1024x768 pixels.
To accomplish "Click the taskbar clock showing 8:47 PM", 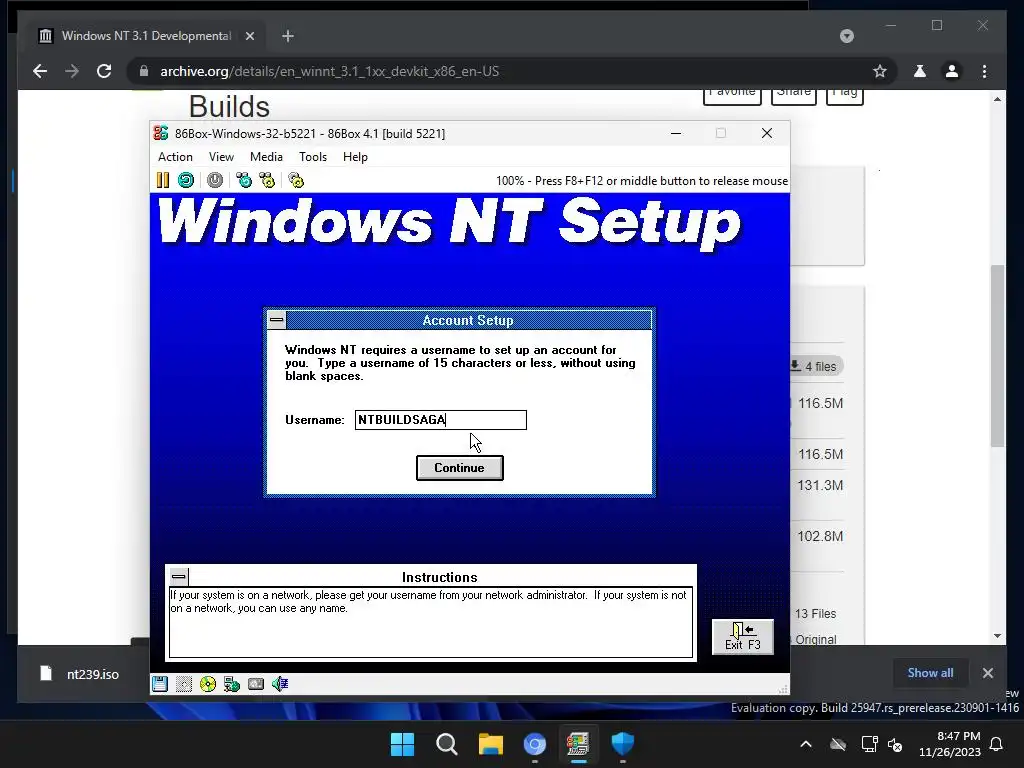I will pyautogui.click(x=950, y=744).
